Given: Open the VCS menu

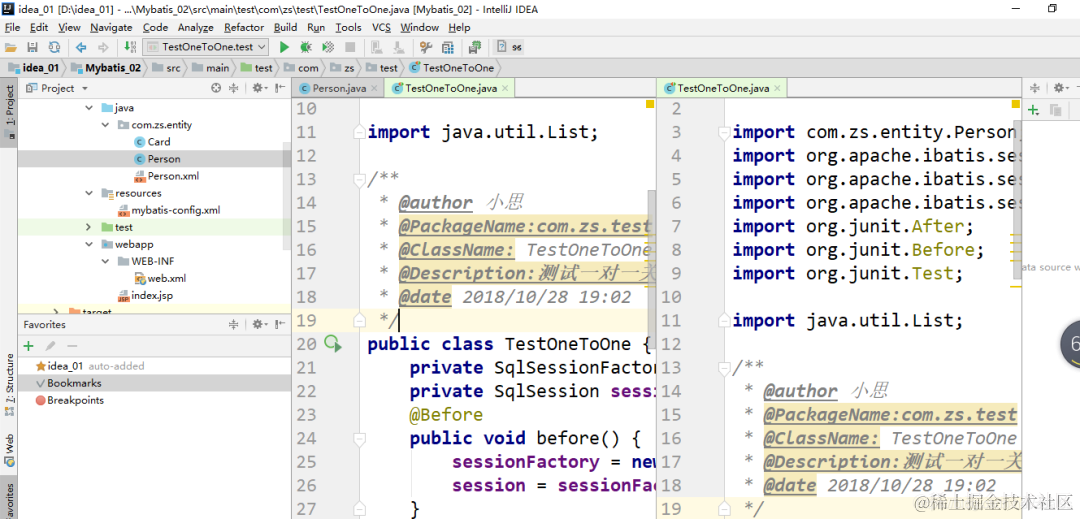Looking at the screenshot, I should [x=382, y=28].
